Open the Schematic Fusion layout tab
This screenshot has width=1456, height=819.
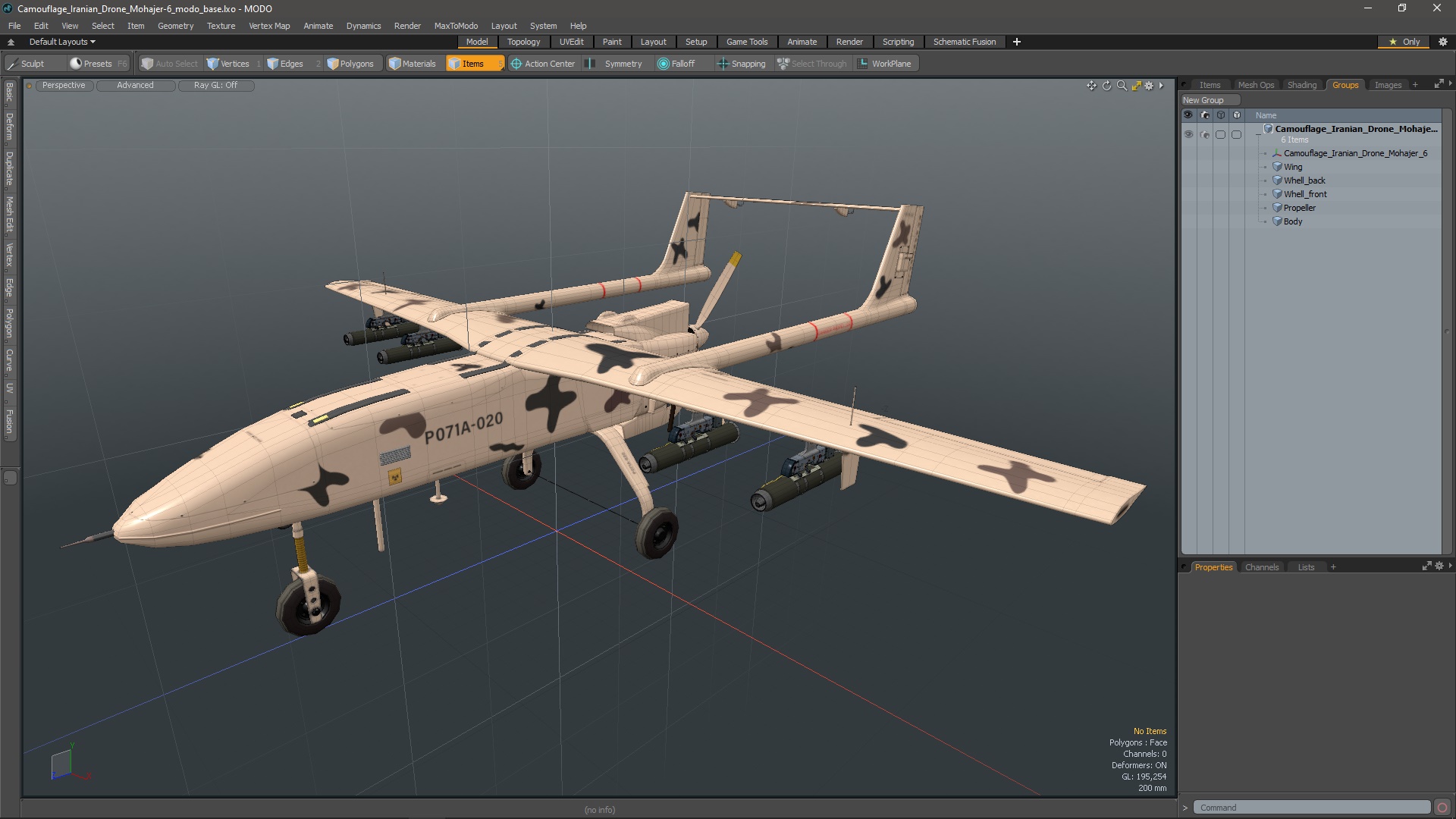coord(964,42)
